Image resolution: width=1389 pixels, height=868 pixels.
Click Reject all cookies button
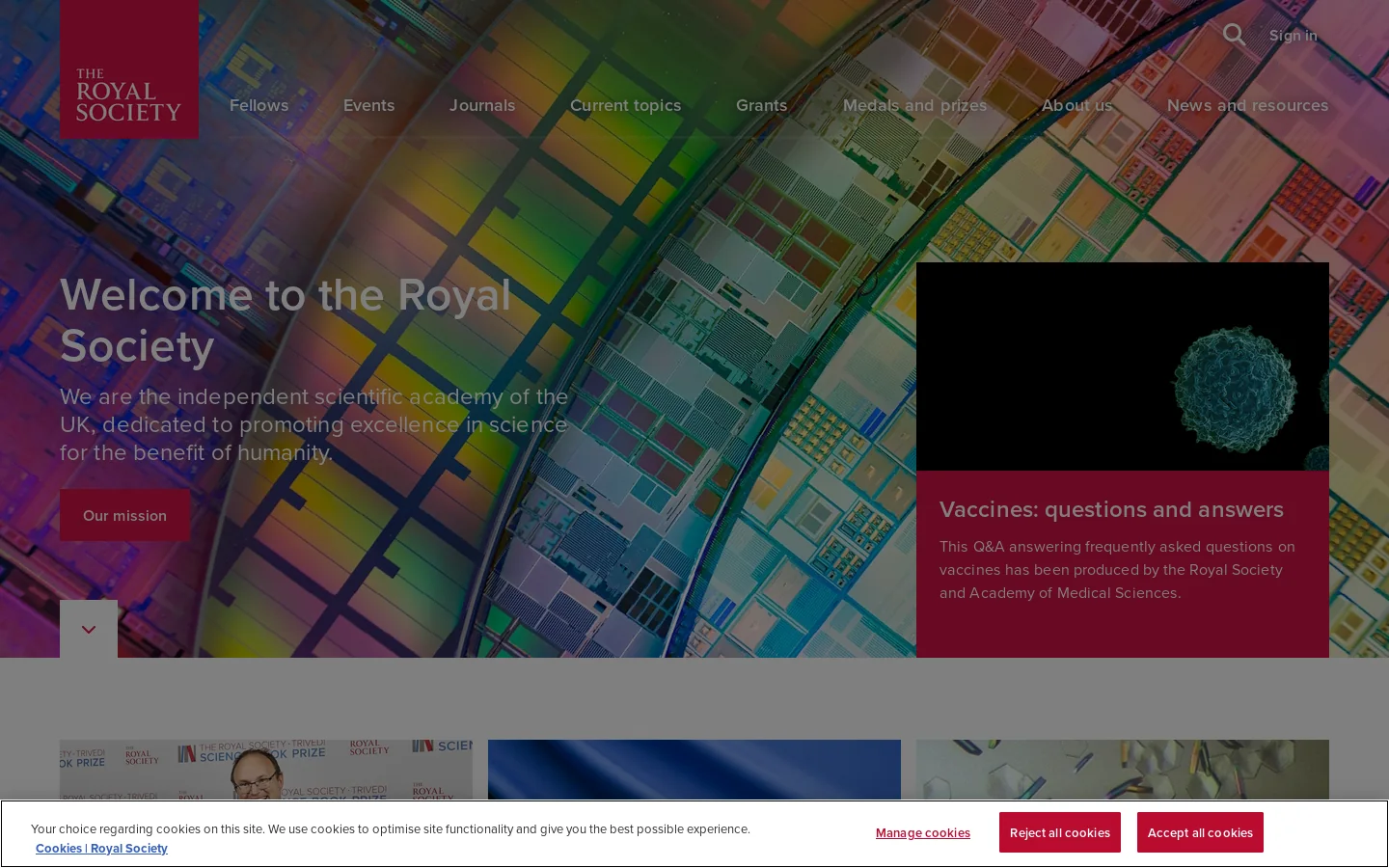tap(1060, 832)
